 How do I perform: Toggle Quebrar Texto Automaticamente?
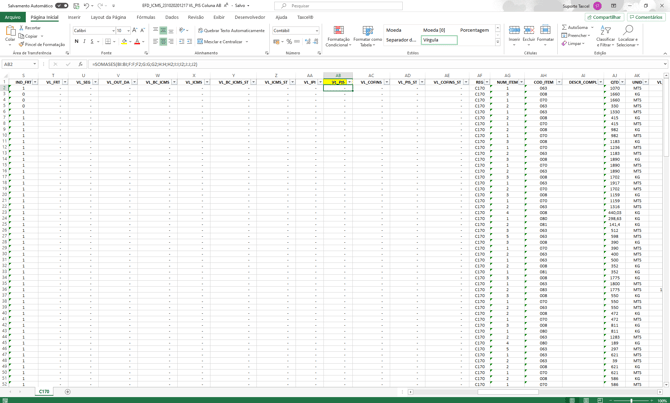(231, 31)
